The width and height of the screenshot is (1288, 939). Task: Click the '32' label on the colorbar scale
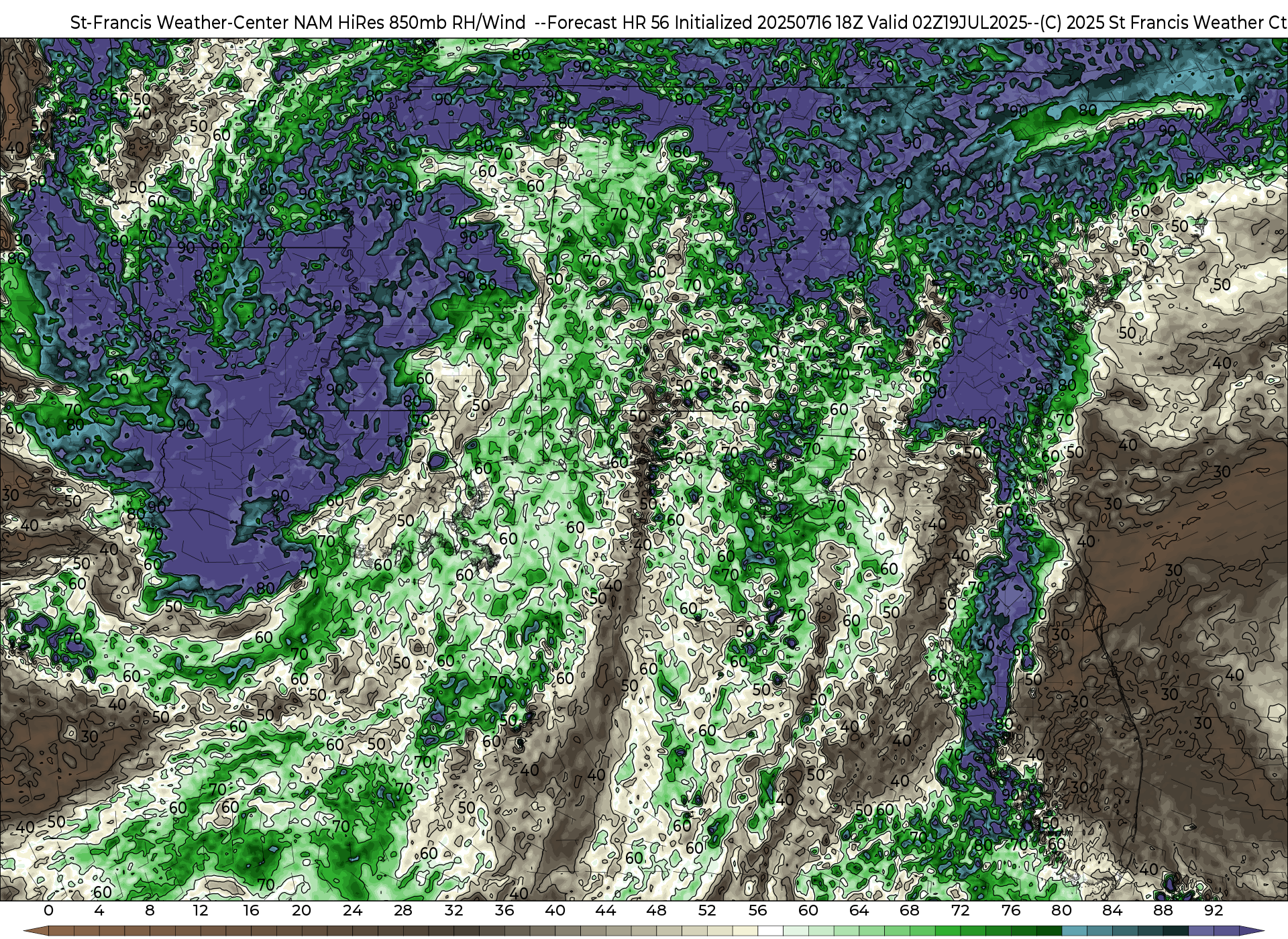tap(454, 911)
